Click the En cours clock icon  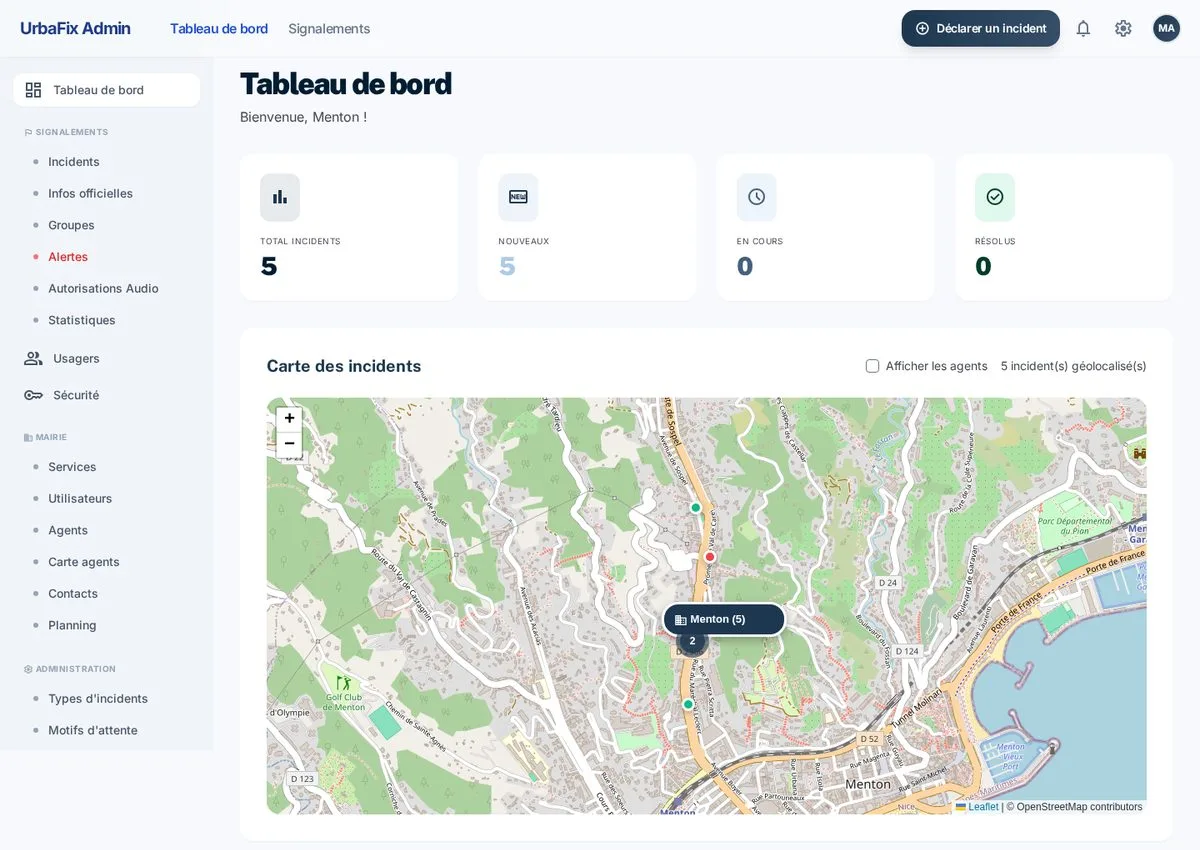pos(757,197)
